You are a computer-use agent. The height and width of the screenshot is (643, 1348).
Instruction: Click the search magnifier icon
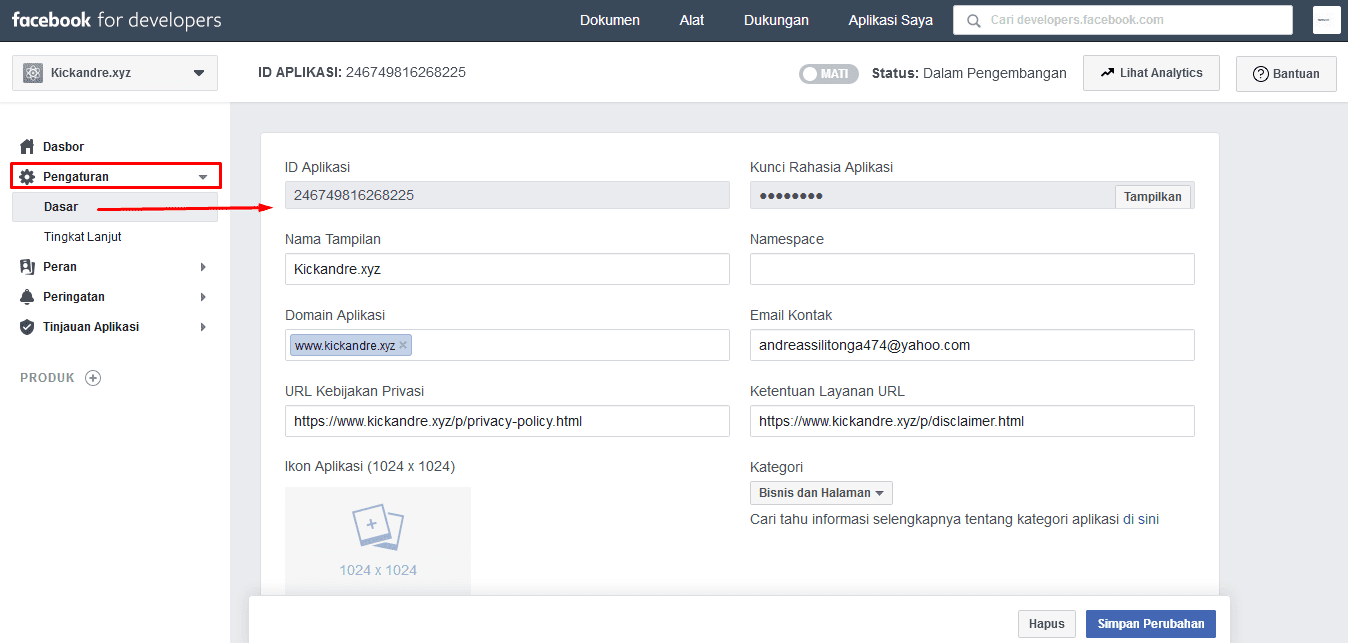tap(973, 20)
